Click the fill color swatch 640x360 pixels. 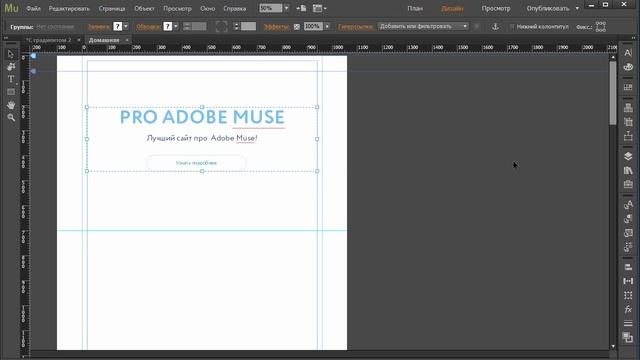pyautogui.click(x=118, y=27)
